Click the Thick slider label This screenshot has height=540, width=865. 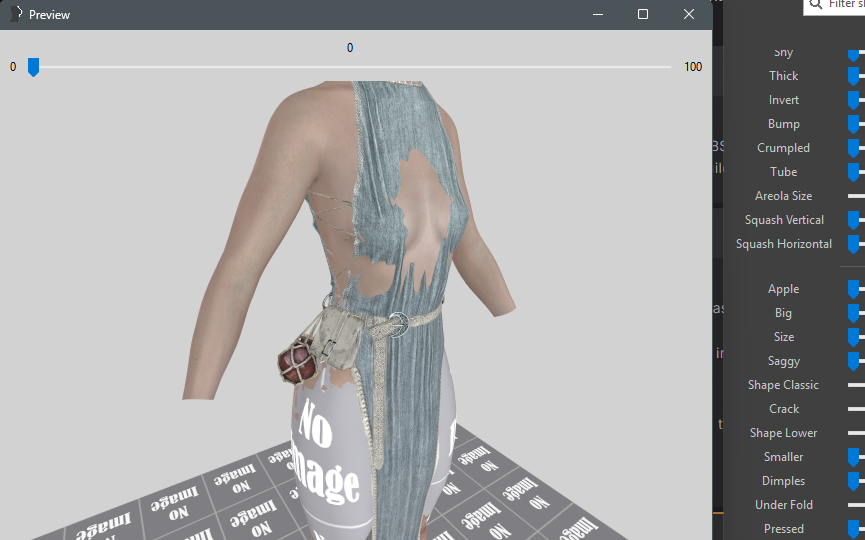(783, 76)
